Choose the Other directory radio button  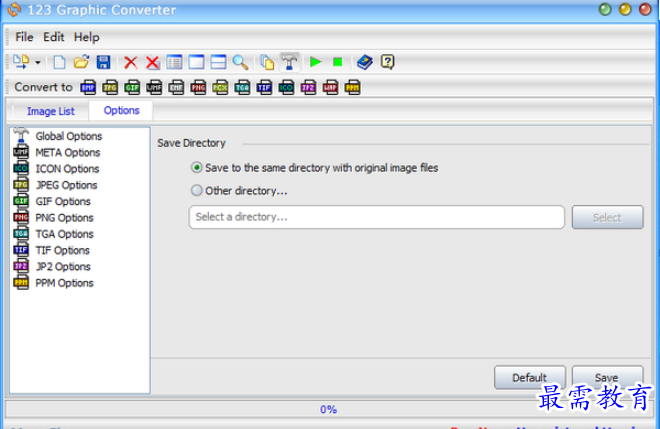point(197,190)
